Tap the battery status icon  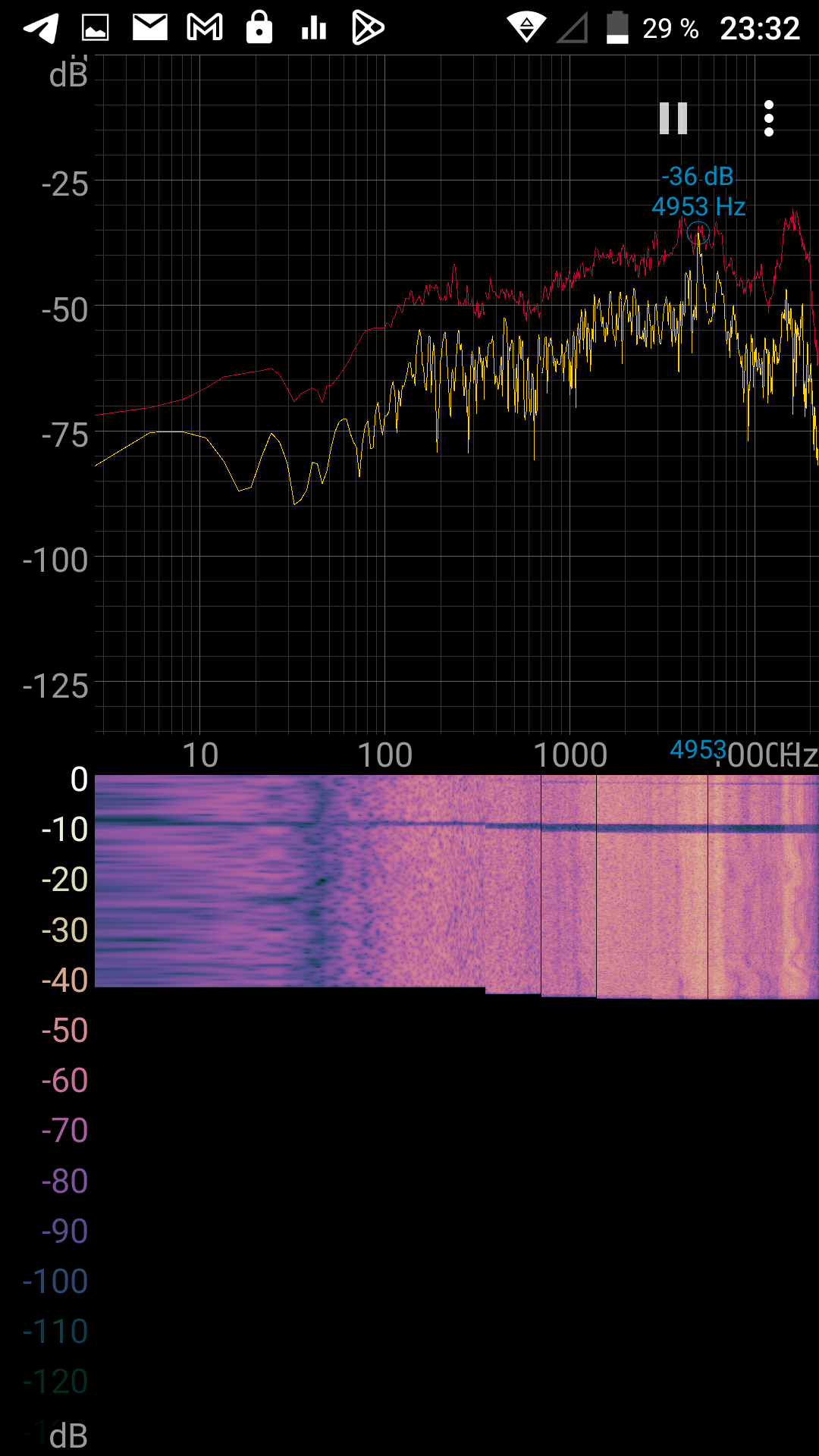617,27
